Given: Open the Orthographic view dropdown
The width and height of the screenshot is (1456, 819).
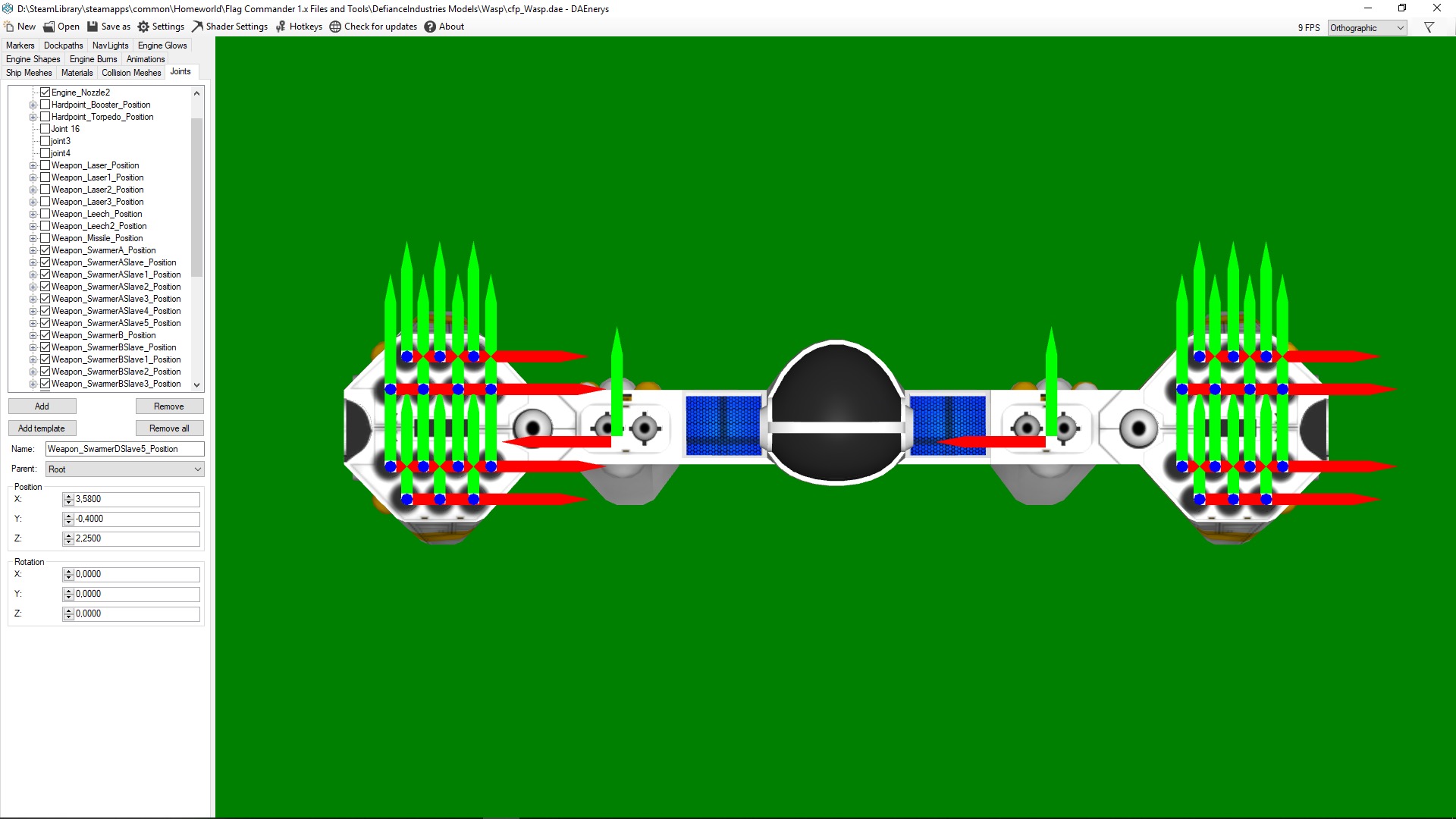Looking at the screenshot, I should click(1367, 28).
